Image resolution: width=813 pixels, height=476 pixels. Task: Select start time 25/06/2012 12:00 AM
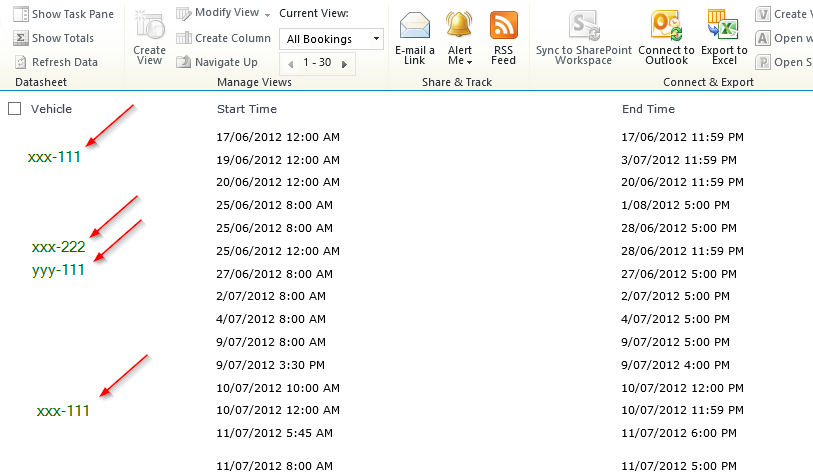(278, 251)
